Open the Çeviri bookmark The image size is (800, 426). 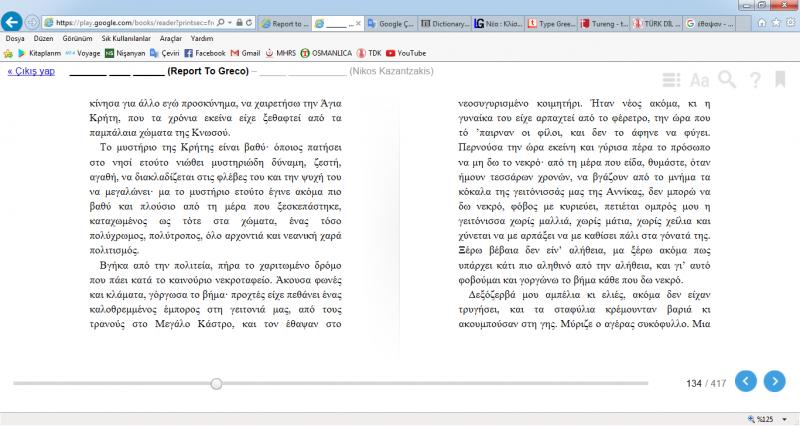164,53
